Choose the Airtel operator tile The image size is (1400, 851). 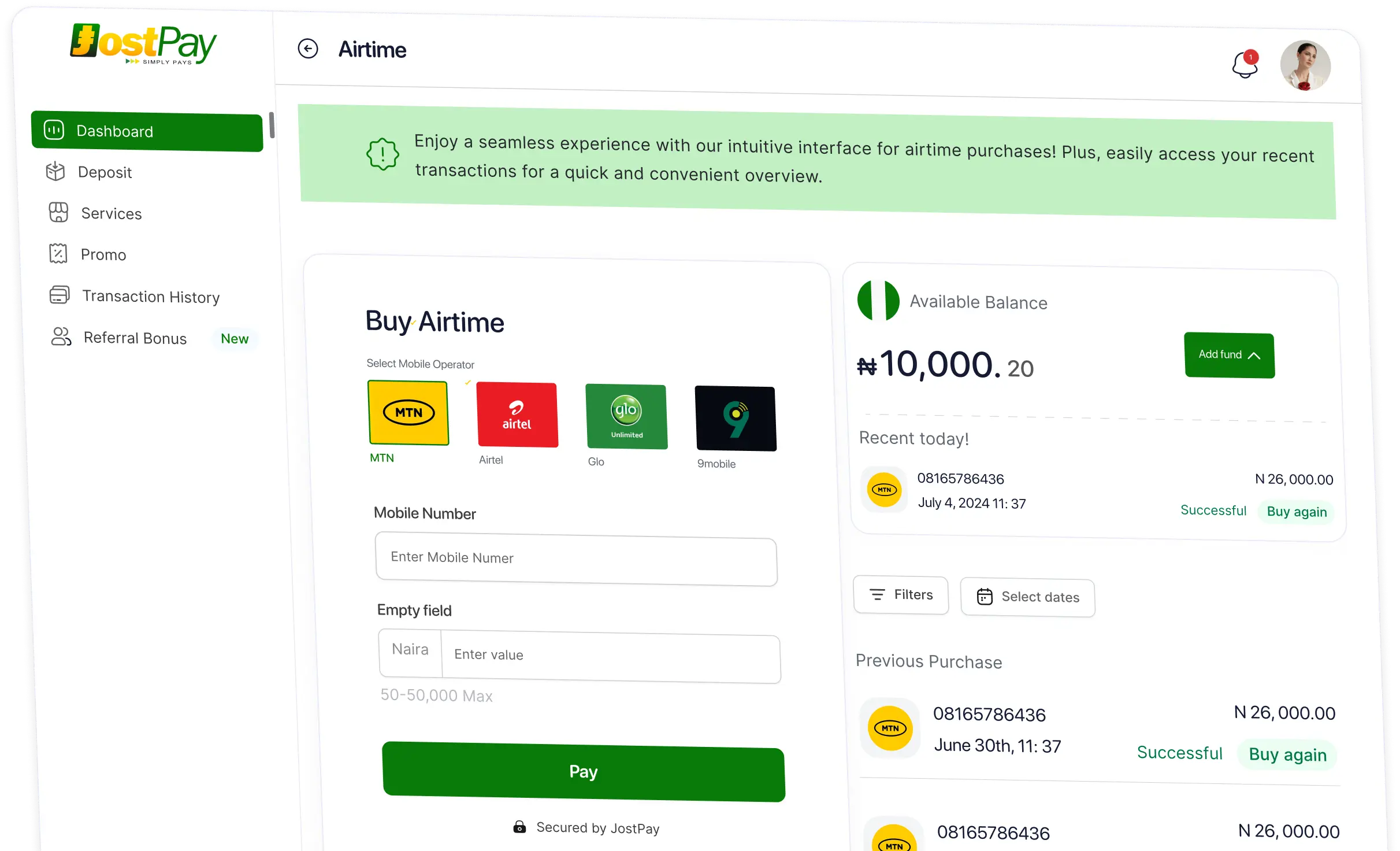click(x=517, y=415)
